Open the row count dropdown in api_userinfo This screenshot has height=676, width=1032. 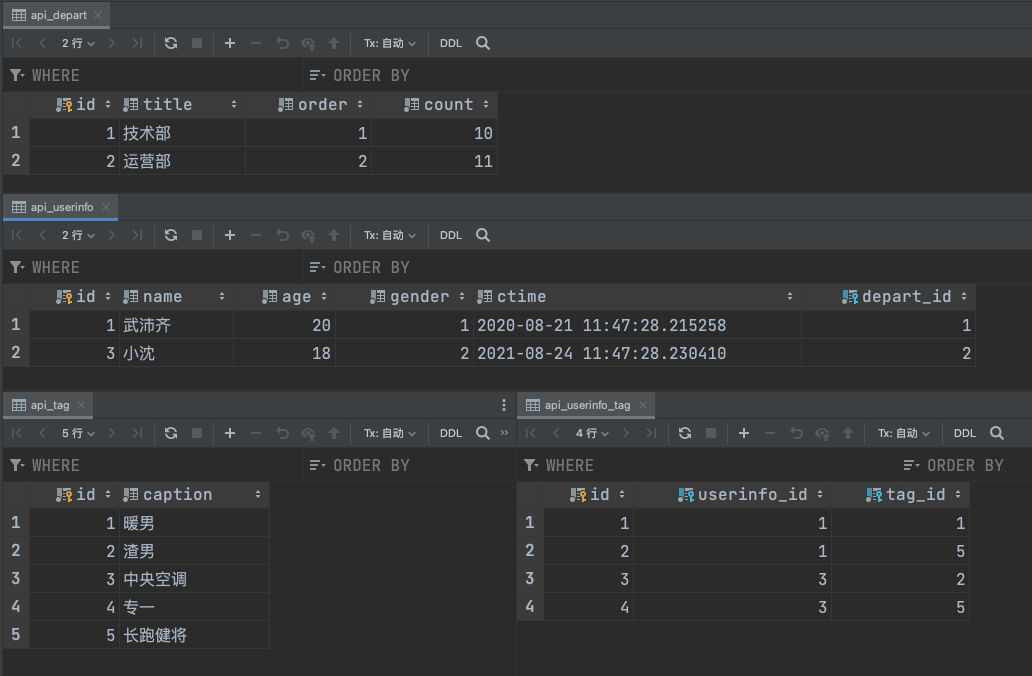click(x=78, y=235)
